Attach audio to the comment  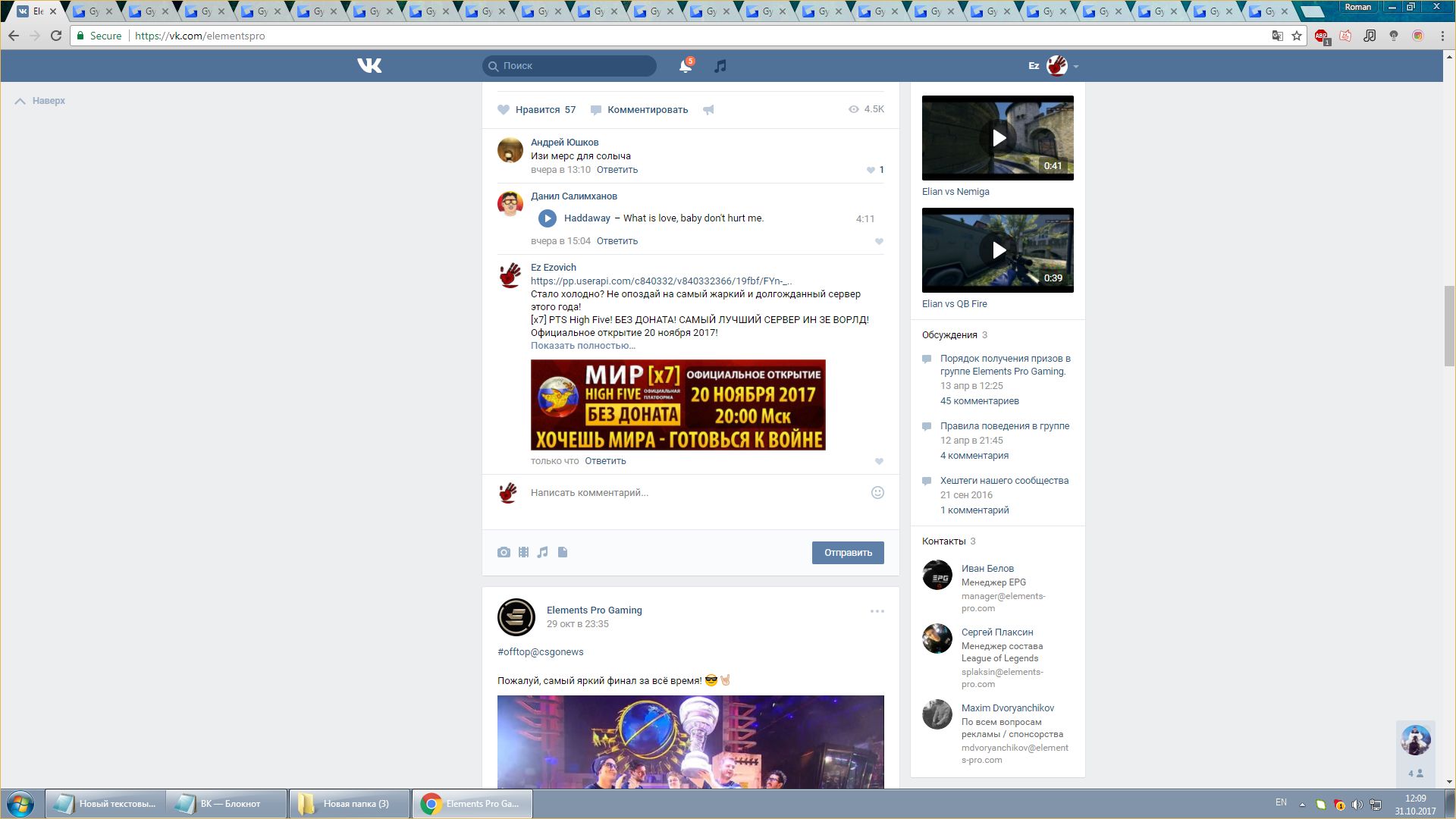542,552
